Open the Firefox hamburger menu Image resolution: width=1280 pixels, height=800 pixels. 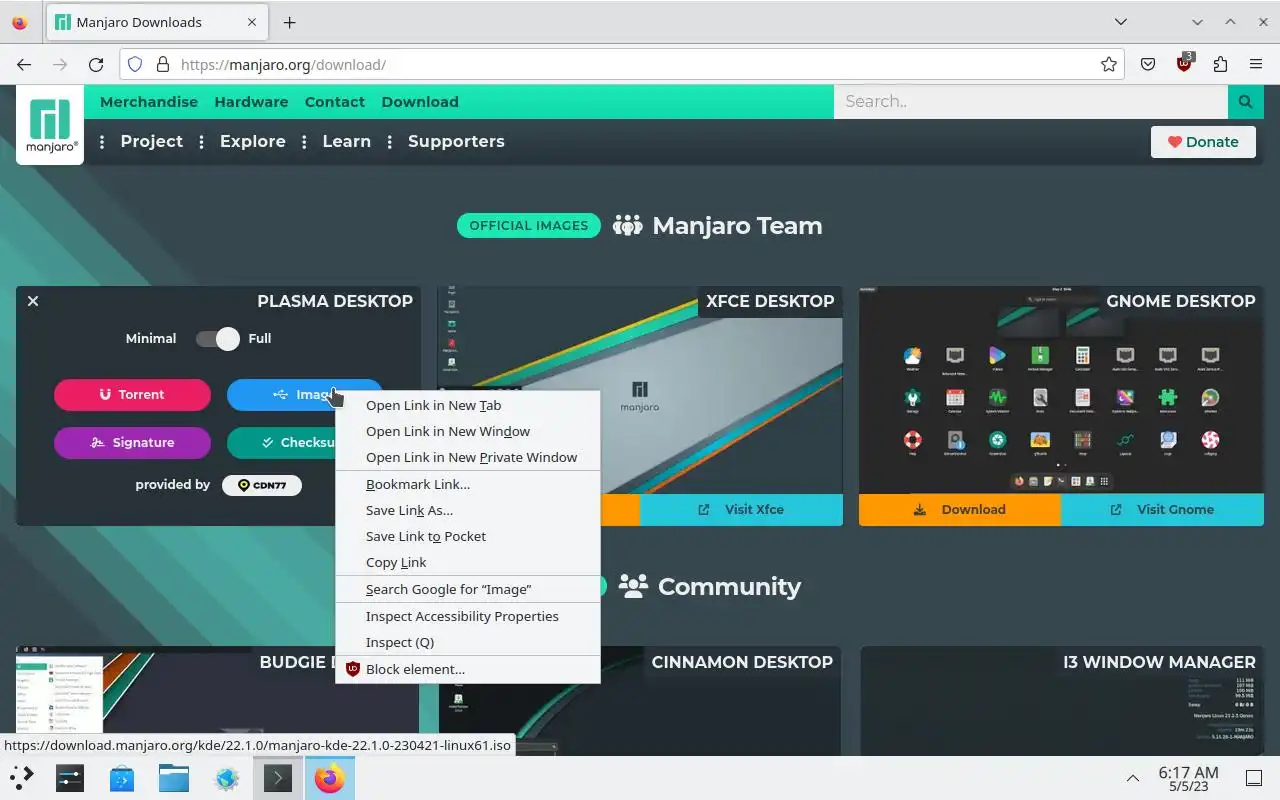pos(1256,64)
